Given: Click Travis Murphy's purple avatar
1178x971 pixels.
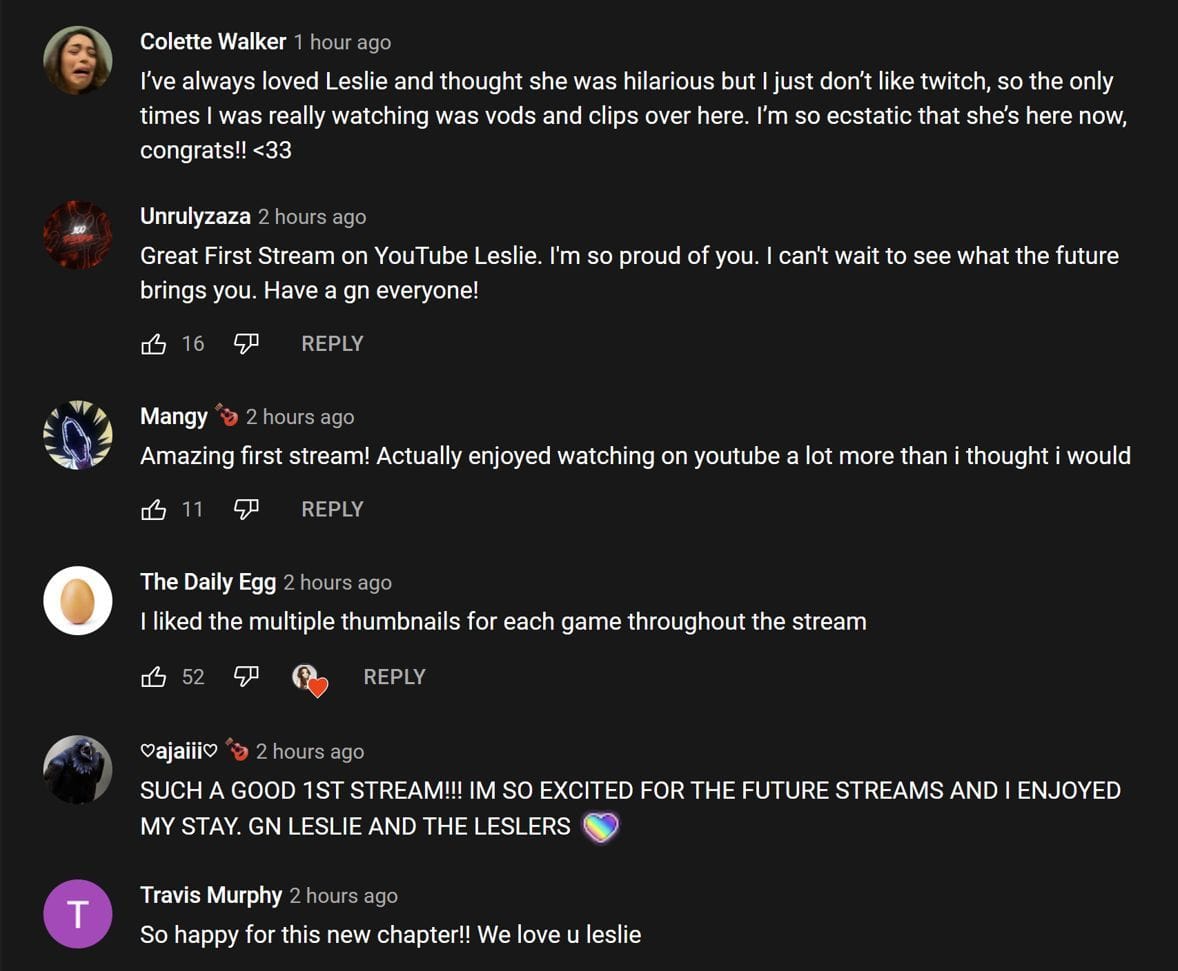Looking at the screenshot, I should [x=77, y=913].
